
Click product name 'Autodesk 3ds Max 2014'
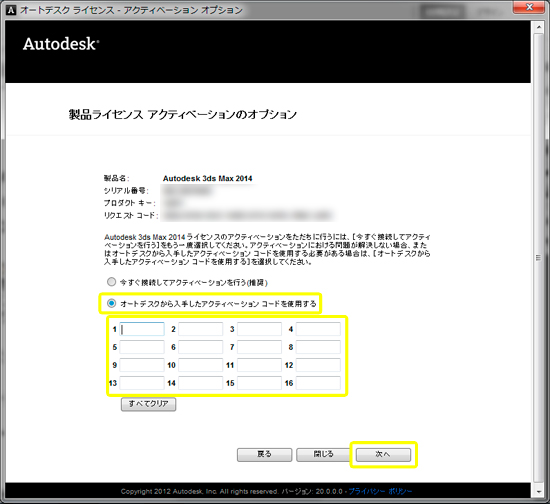pyautogui.click(x=207, y=179)
